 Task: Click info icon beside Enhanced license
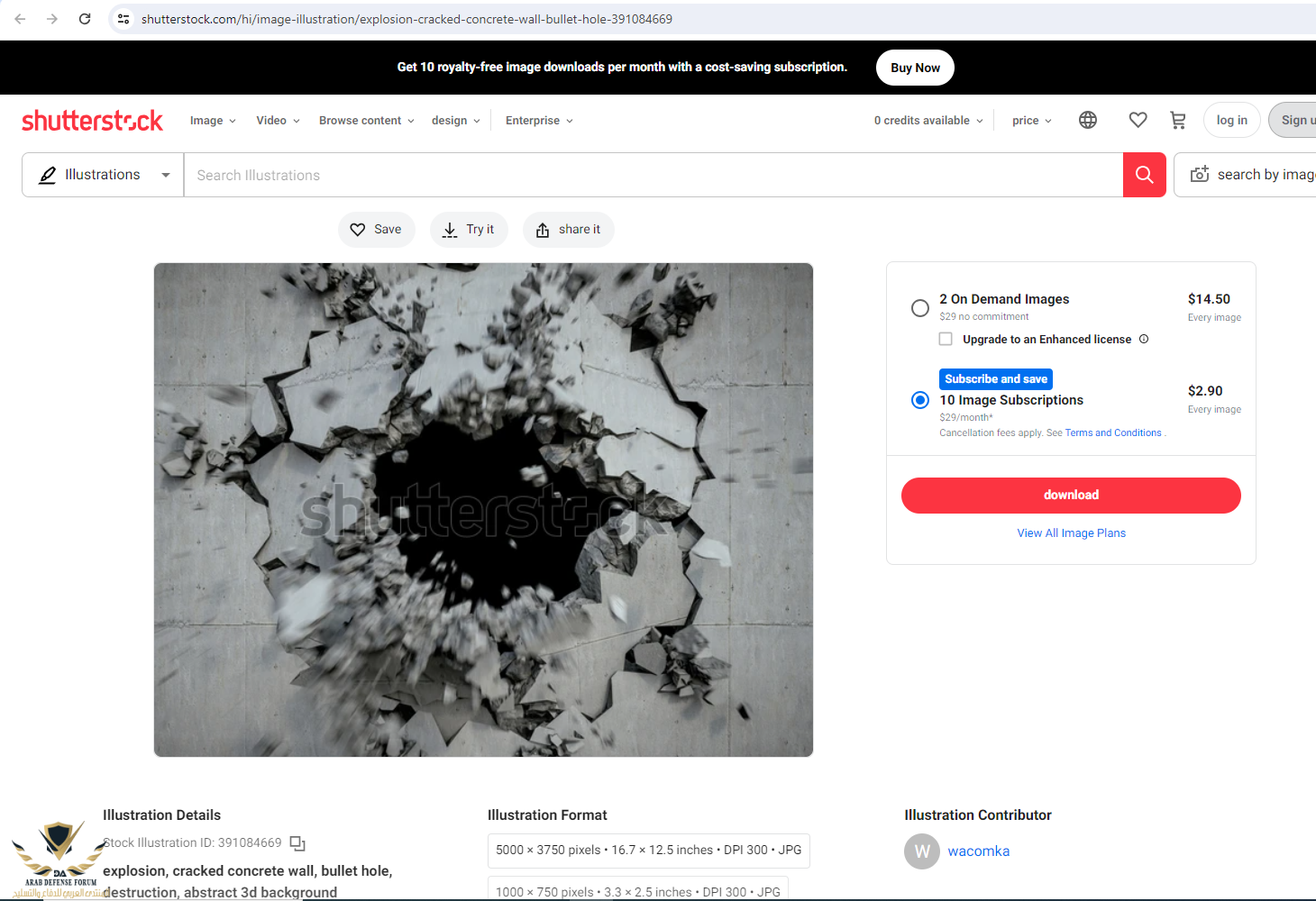pyautogui.click(x=1144, y=339)
